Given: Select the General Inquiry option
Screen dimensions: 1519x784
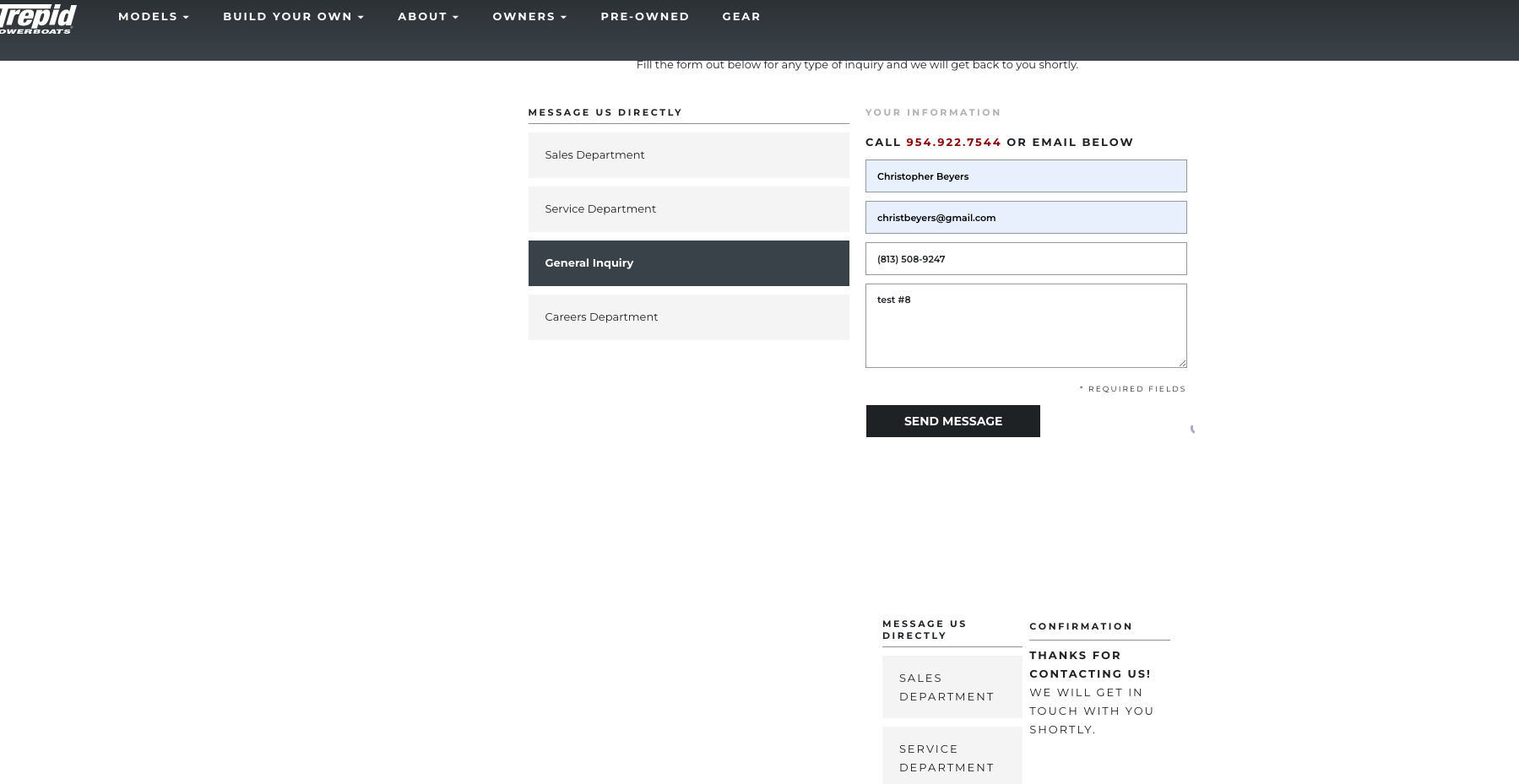Looking at the screenshot, I should [688, 263].
